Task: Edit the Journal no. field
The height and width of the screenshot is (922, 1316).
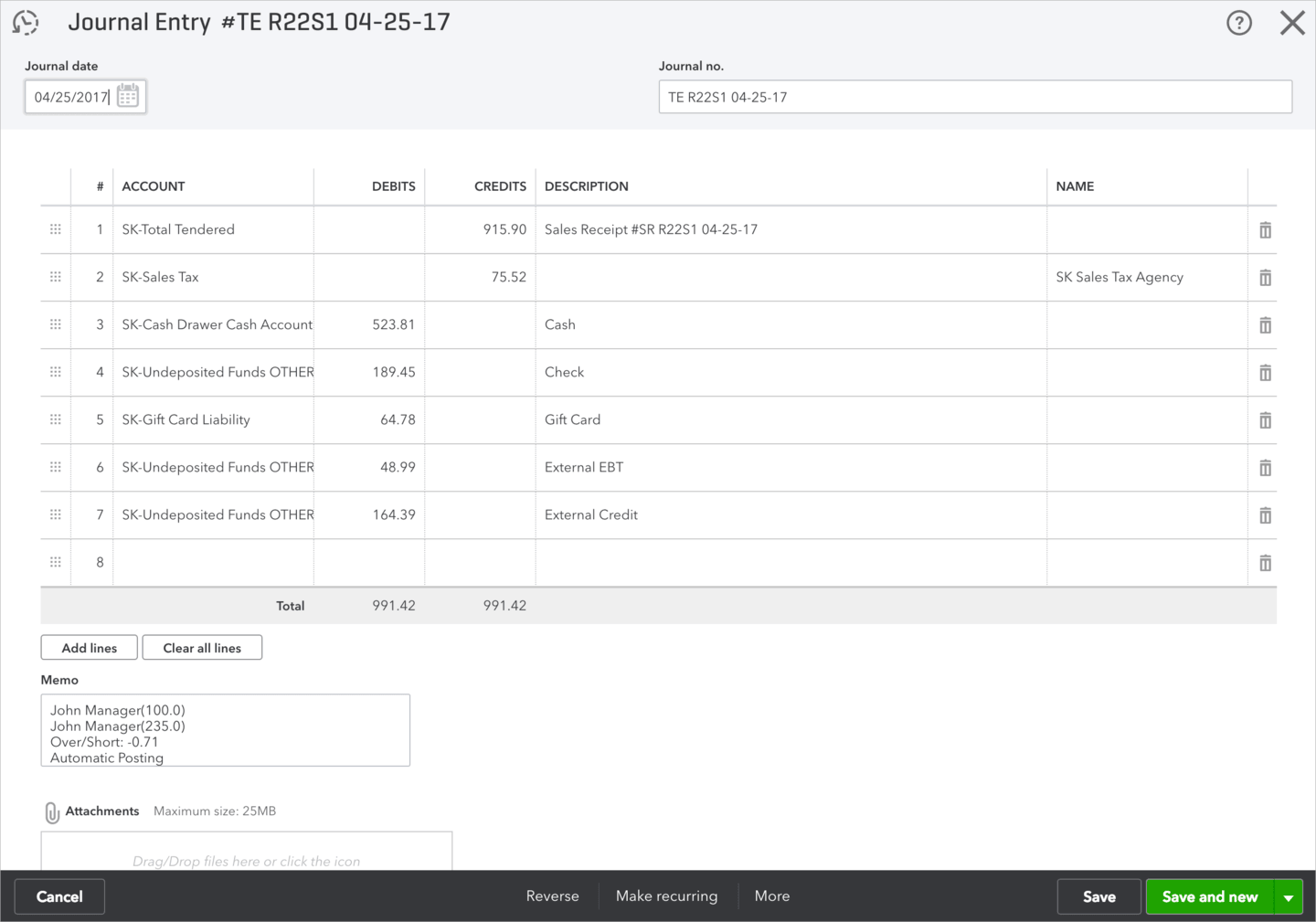Action: point(975,97)
